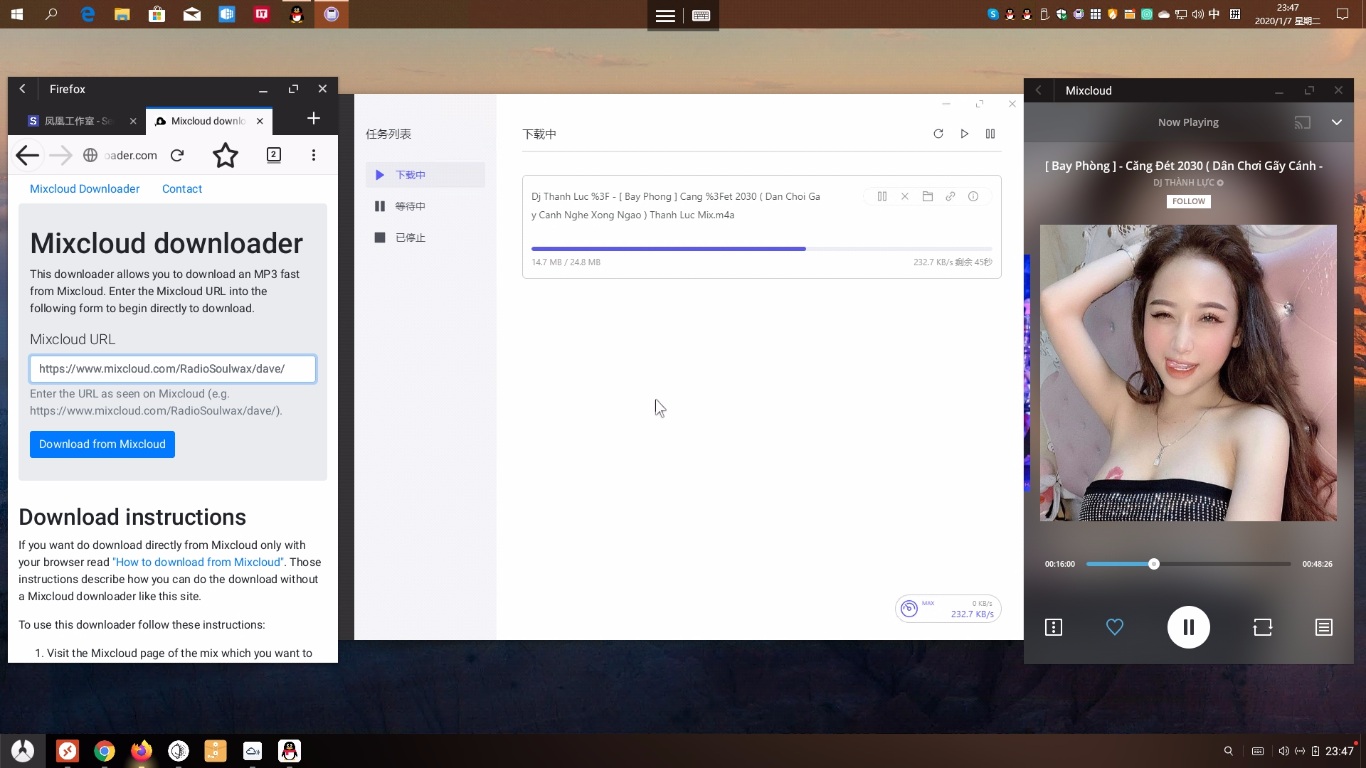Click the search icon in the bottom bar
This screenshot has height=768, width=1366.
tap(1229, 751)
